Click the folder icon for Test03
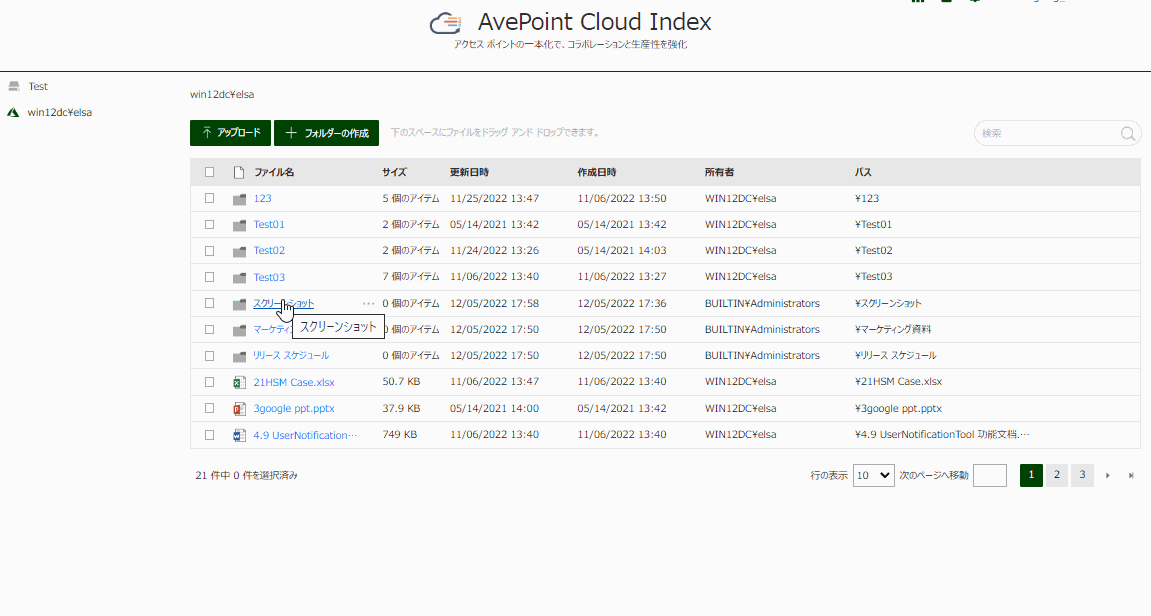 click(239, 278)
